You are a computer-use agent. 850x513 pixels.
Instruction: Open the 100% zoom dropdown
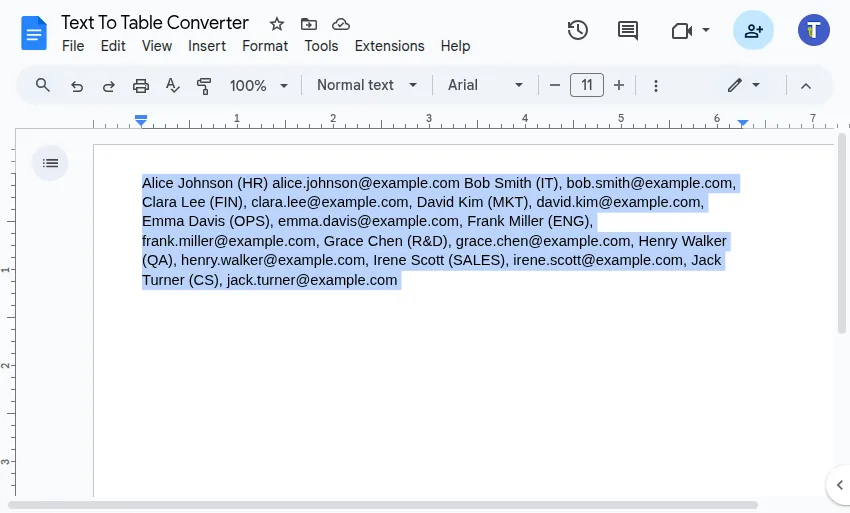tap(258, 86)
